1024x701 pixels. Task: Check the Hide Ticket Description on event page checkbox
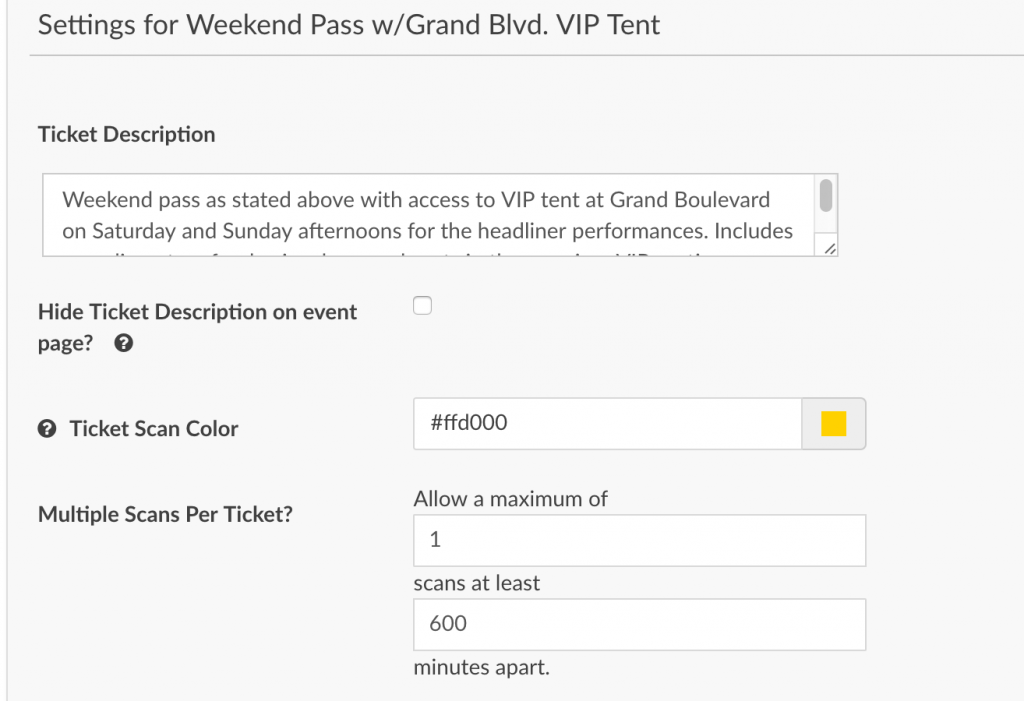coord(422,305)
